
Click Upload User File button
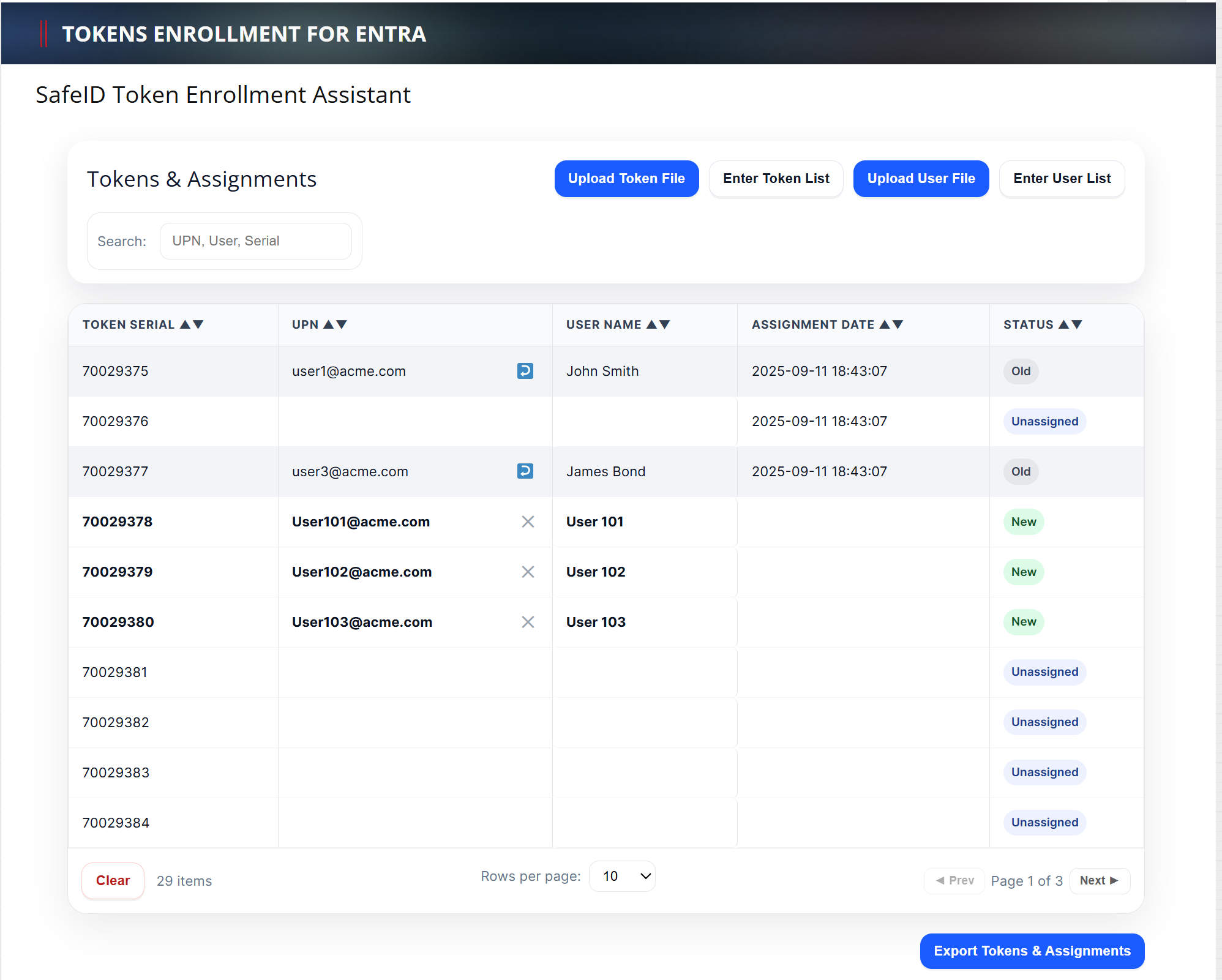(x=921, y=179)
